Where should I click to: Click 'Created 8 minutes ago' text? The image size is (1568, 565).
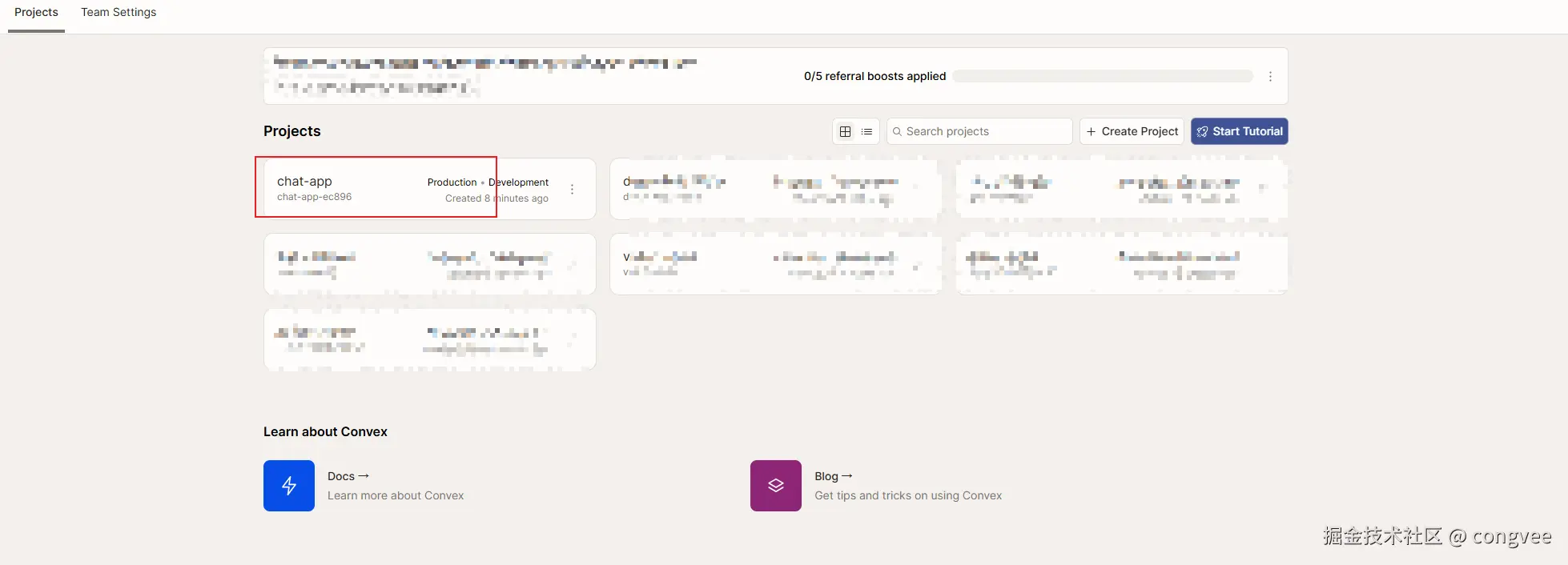[497, 198]
